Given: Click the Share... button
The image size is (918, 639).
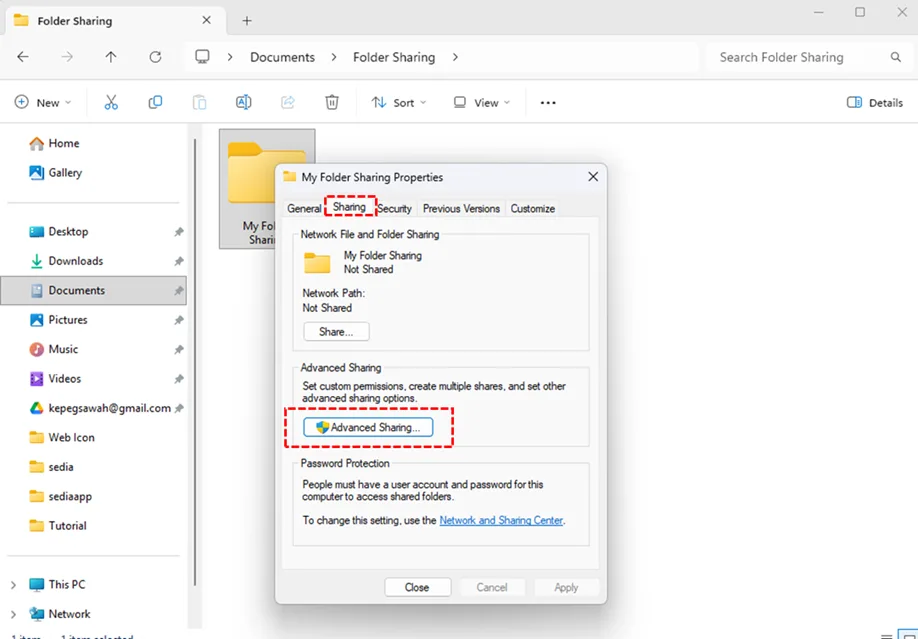Looking at the screenshot, I should (x=336, y=331).
